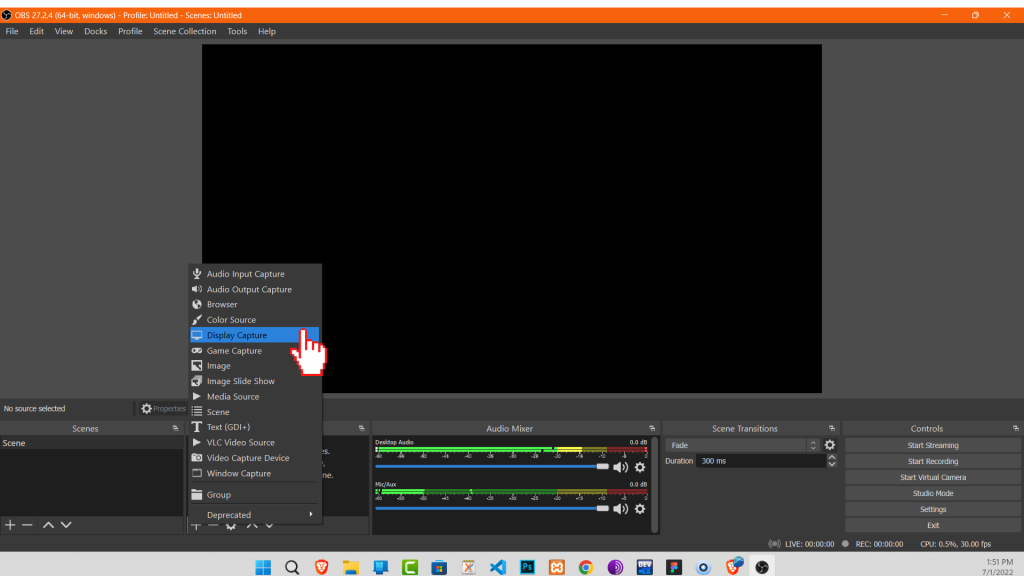
Task: Select Text (GDI+) source
Action: (255, 427)
